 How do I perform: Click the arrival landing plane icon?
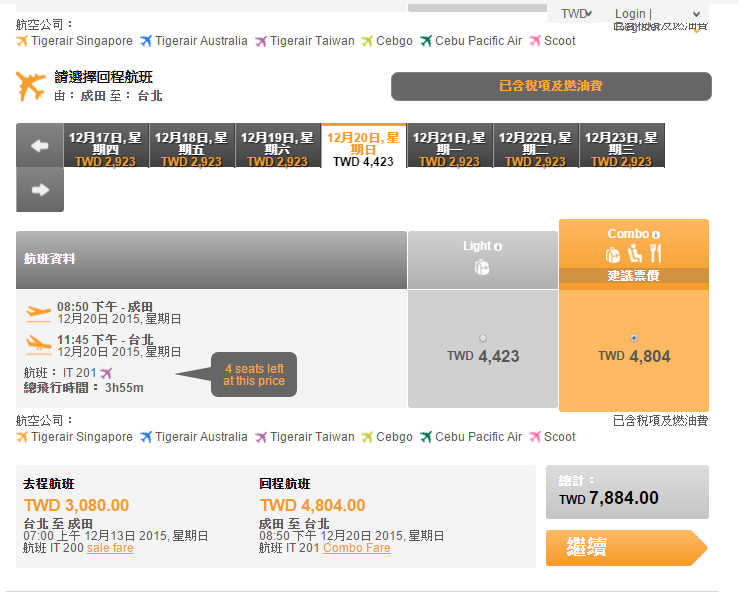pos(39,345)
